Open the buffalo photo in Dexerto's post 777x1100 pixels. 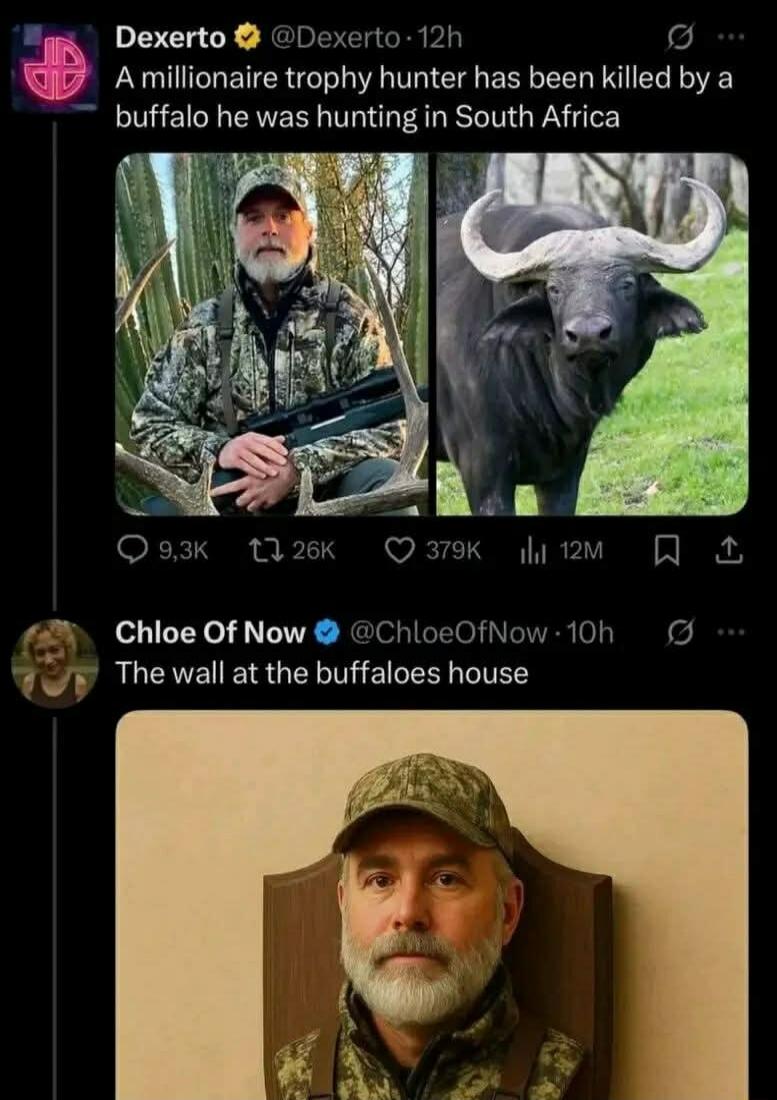[x=591, y=334]
